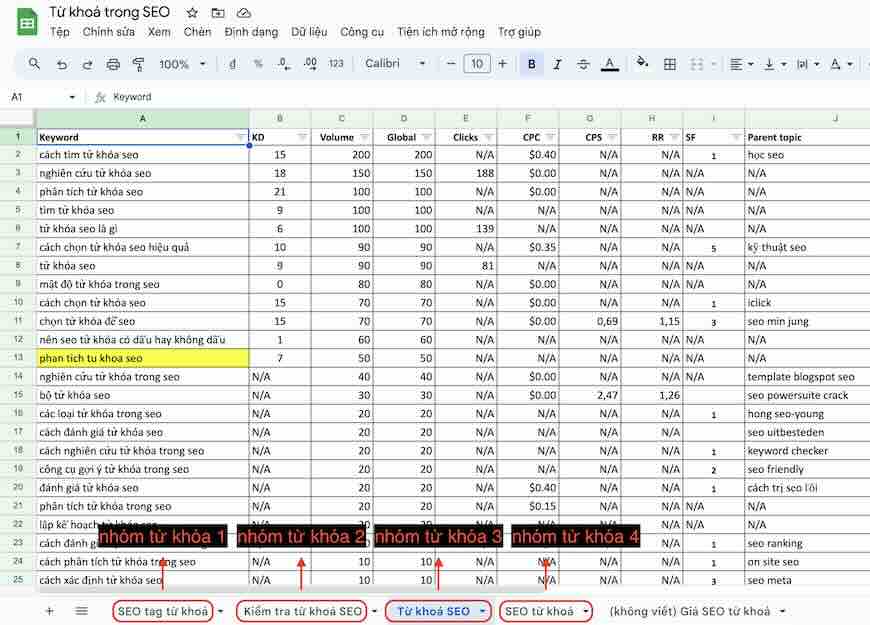Toggle bold formatting

532,64
